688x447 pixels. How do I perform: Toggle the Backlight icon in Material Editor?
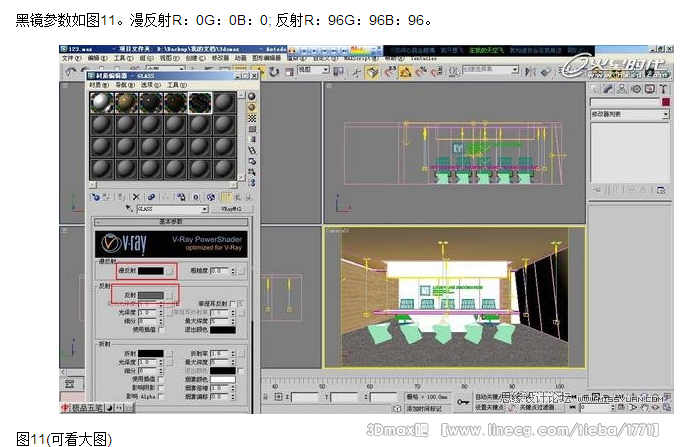(x=252, y=107)
